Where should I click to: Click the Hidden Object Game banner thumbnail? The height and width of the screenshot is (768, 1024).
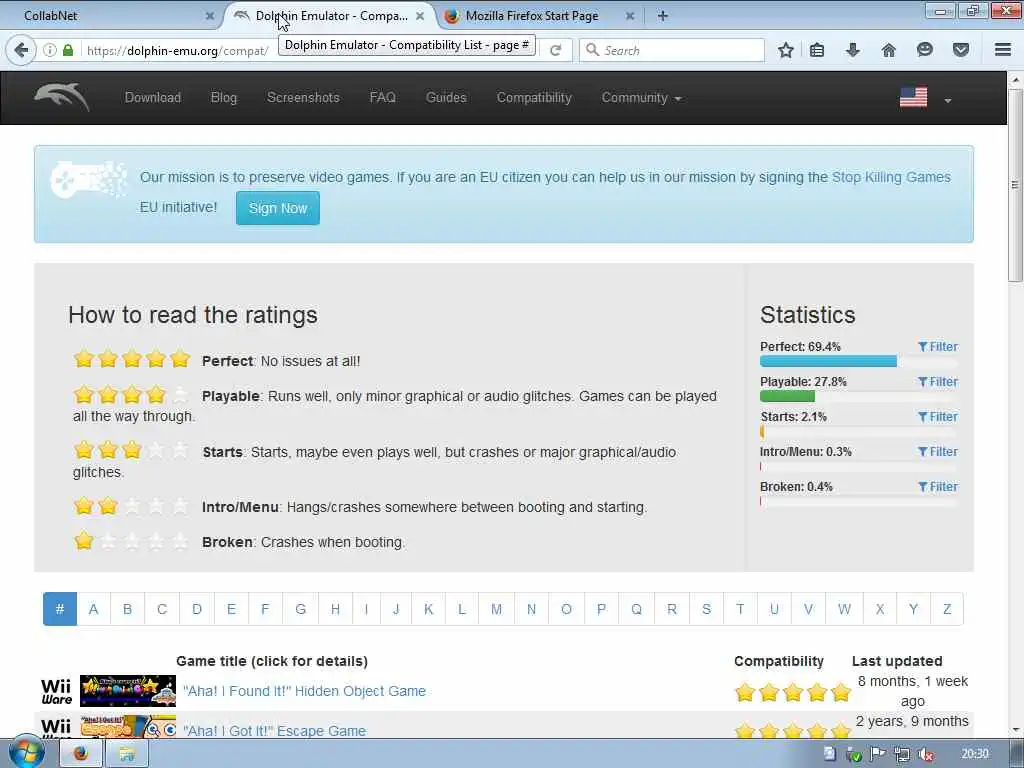(x=128, y=691)
